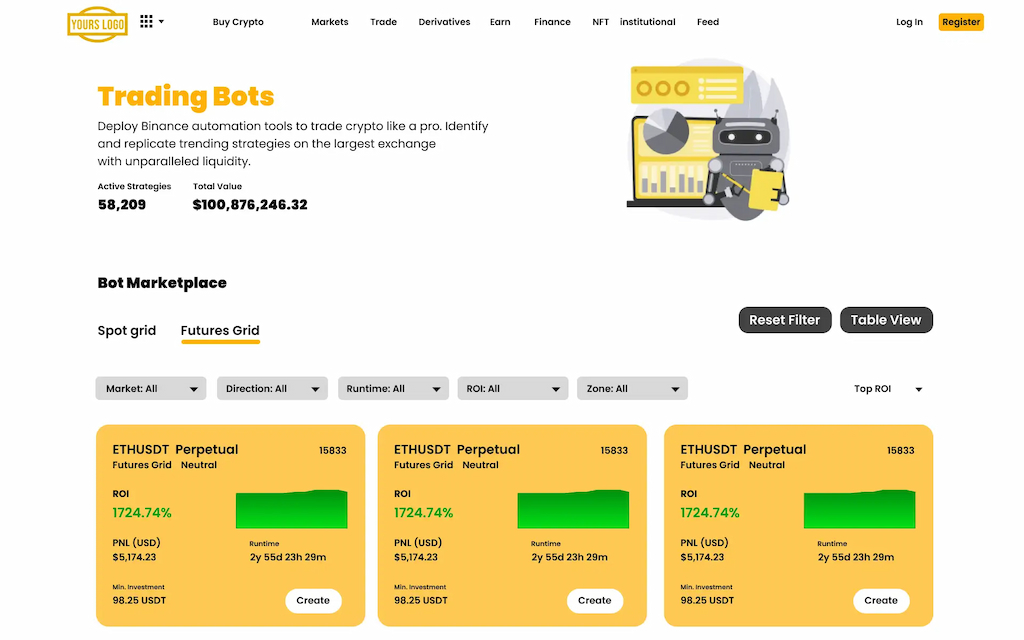Click the yellow Register button
Image resolution: width=1024 pixels, height=640 pixels.
pyautogui.click(x=961, y=22)
